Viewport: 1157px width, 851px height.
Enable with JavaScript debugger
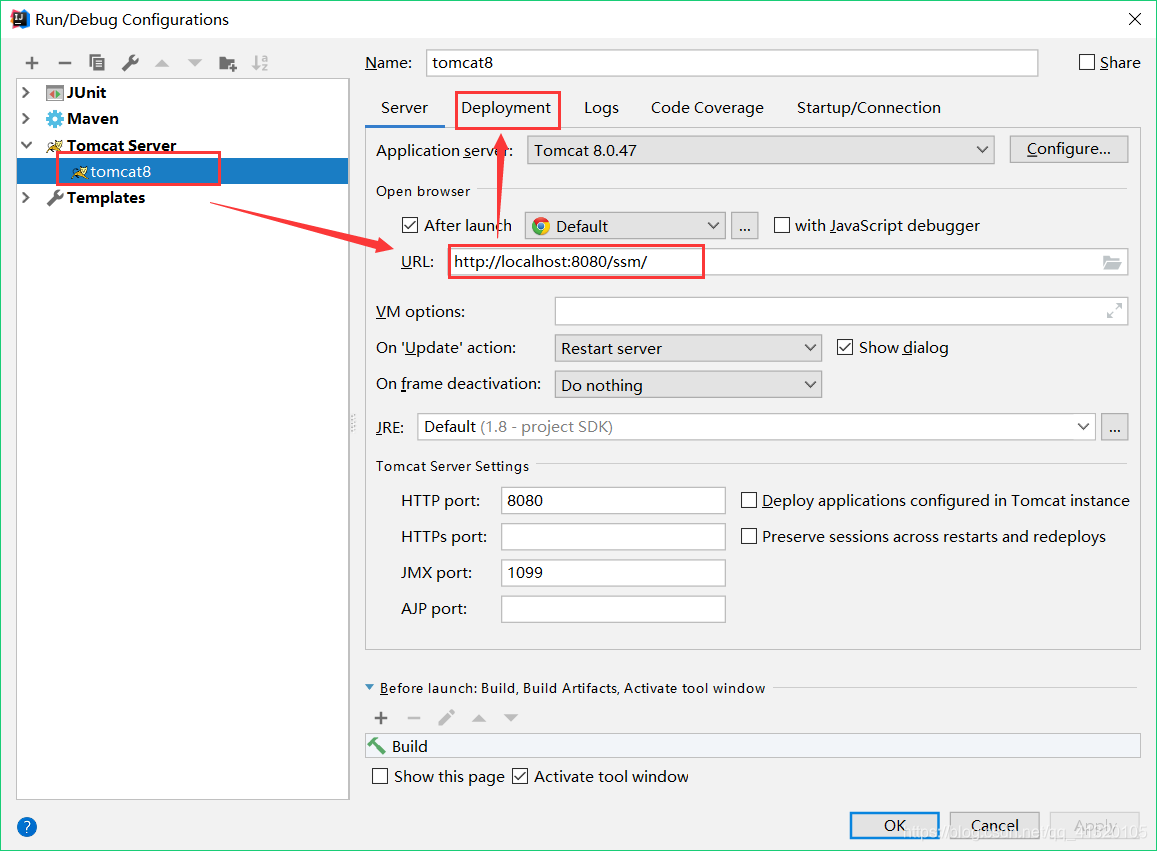click(x=781, y=225)
